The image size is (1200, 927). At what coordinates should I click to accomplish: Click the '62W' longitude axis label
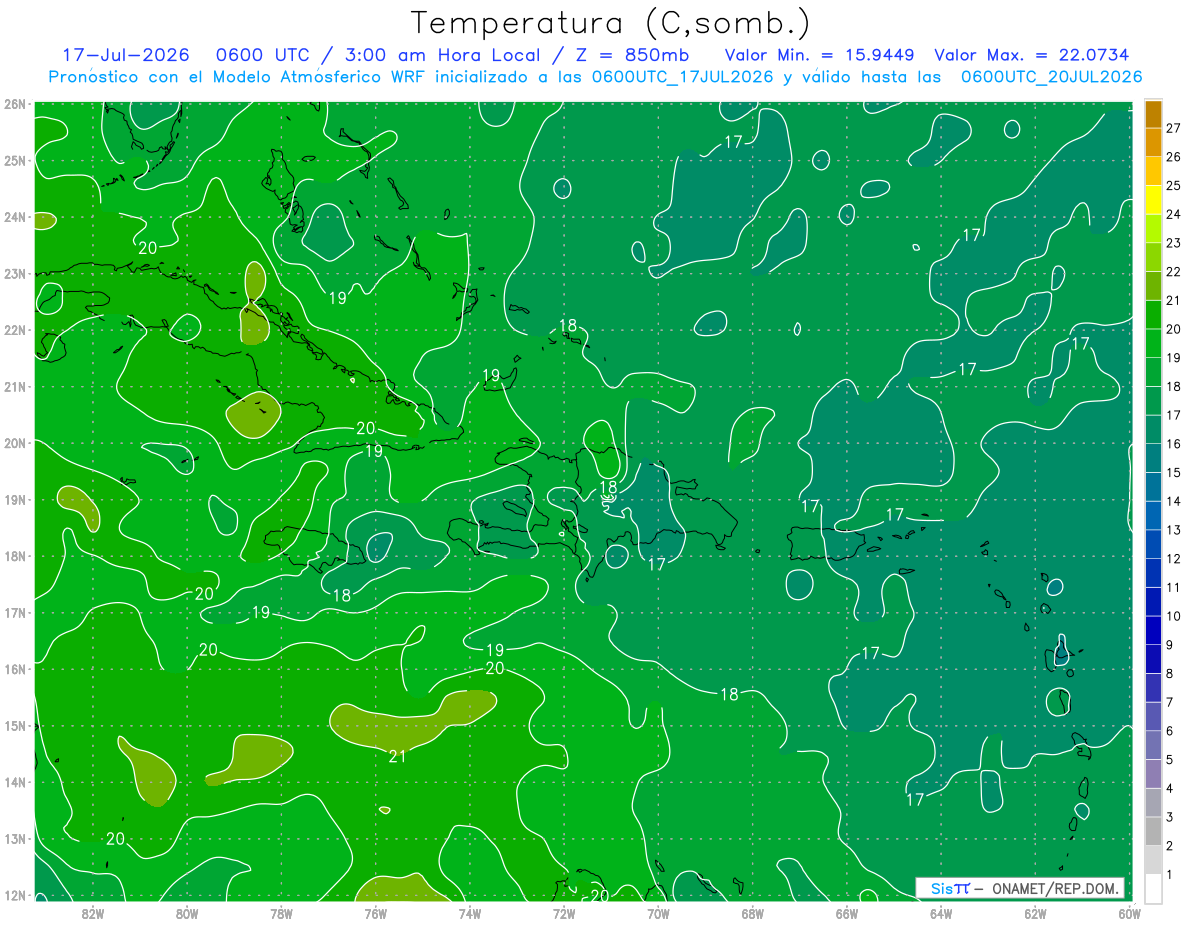[1035, 913]
